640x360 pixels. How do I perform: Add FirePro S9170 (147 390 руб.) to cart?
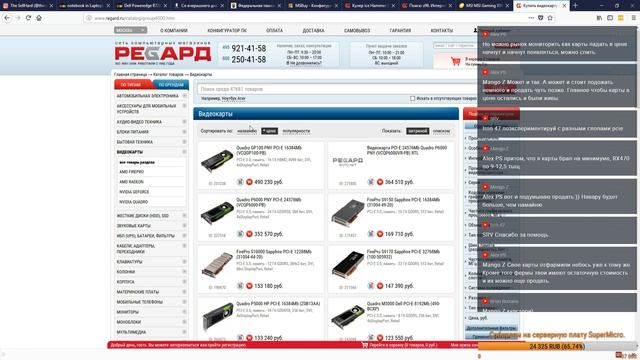[380, 286]
